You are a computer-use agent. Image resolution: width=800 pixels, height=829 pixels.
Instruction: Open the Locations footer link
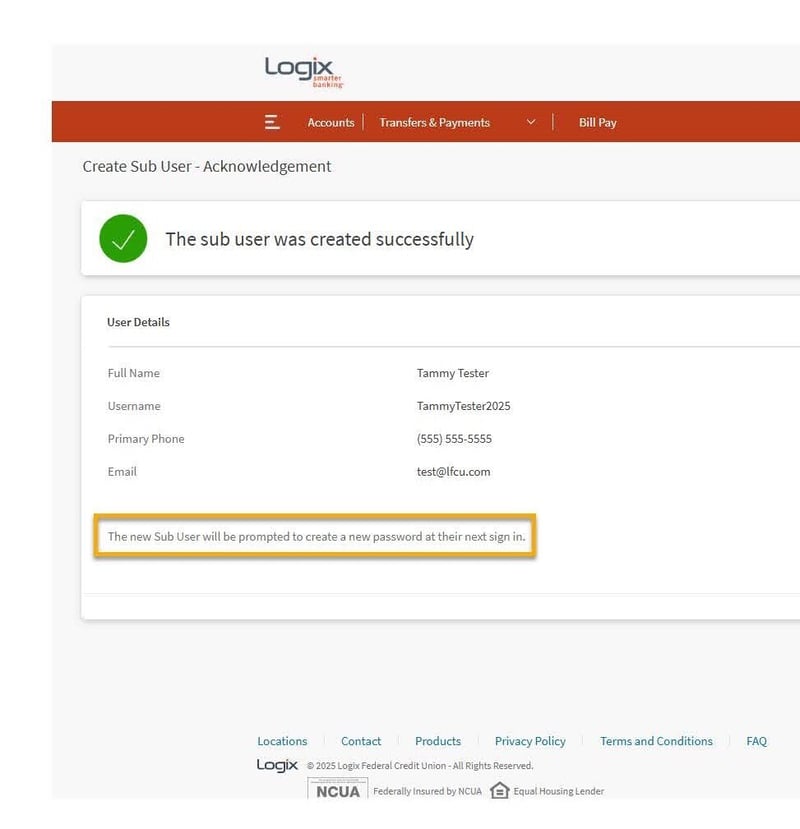click(x=282, y=741)
